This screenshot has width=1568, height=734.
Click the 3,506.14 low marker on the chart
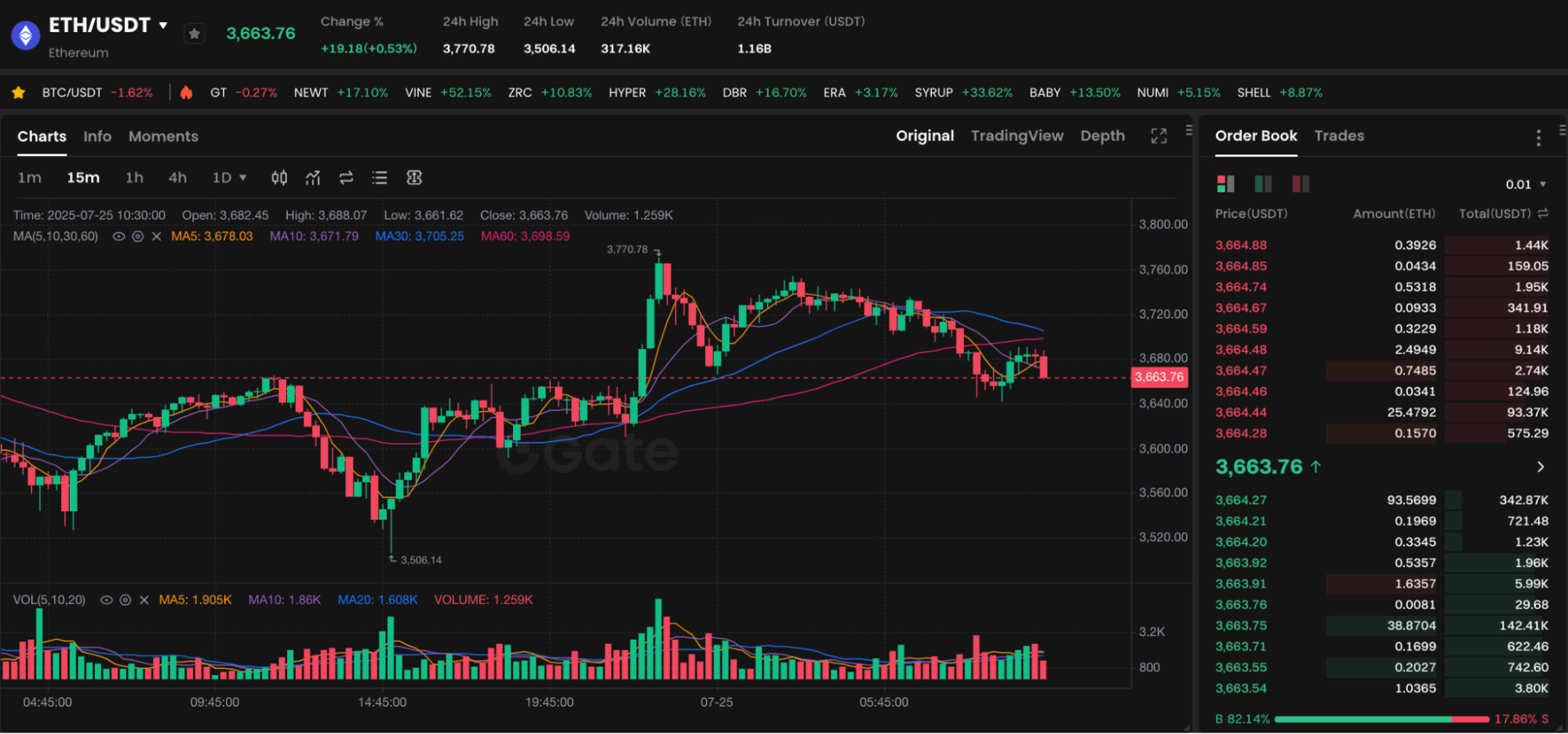click(x=421, y=560)
